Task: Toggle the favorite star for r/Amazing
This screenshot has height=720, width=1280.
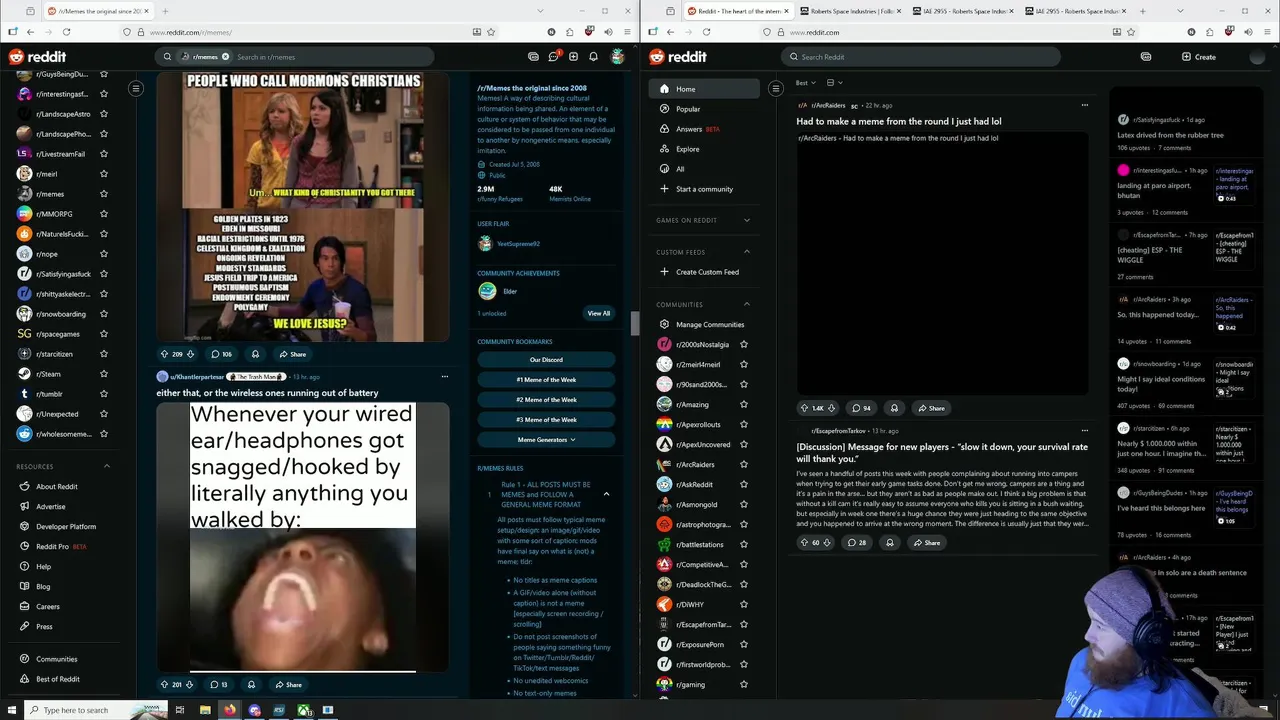Action: (x=743, y=404)
